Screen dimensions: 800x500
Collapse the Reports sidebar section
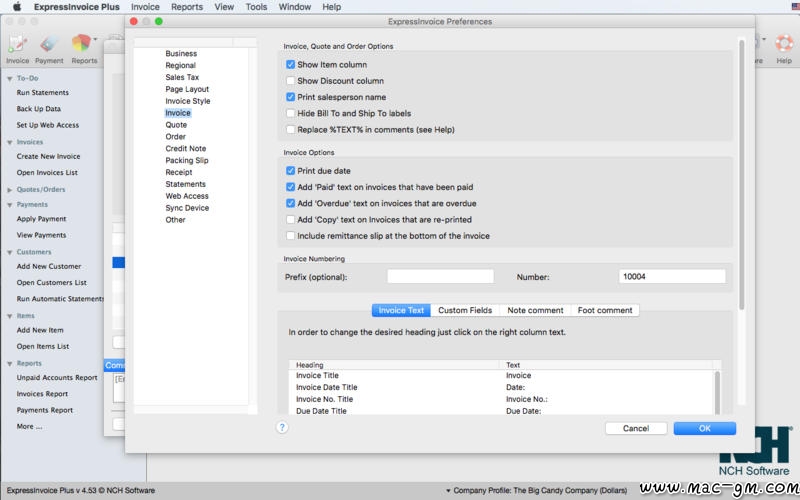(x=9, y=364)
